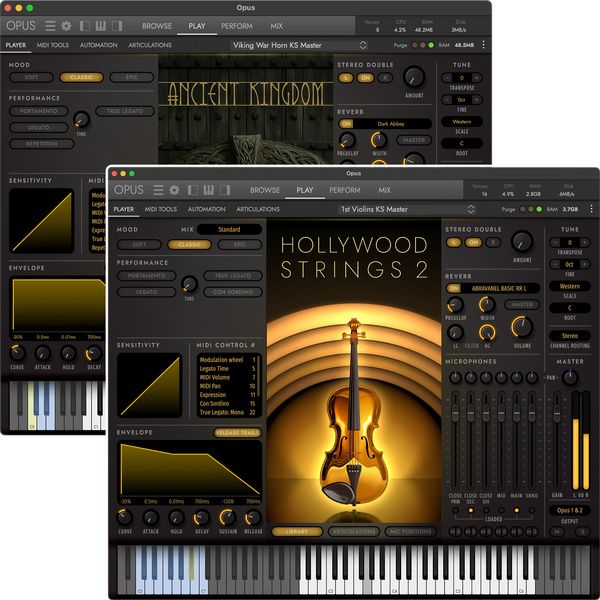The width and height of the screenshot is (600, 600).
Task: Enable the Close Sec microphone loaded indicator
Action: point(471,510)
